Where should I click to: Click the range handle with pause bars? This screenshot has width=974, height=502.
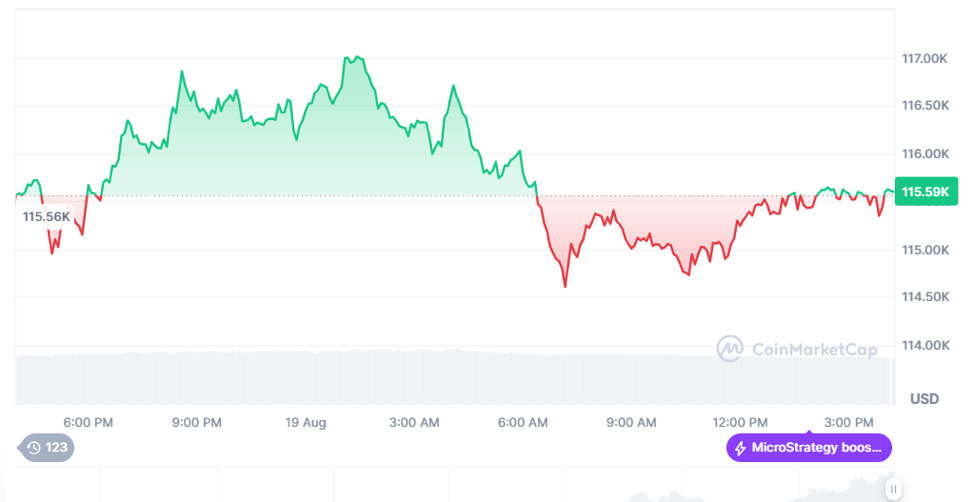pos(894,489)
